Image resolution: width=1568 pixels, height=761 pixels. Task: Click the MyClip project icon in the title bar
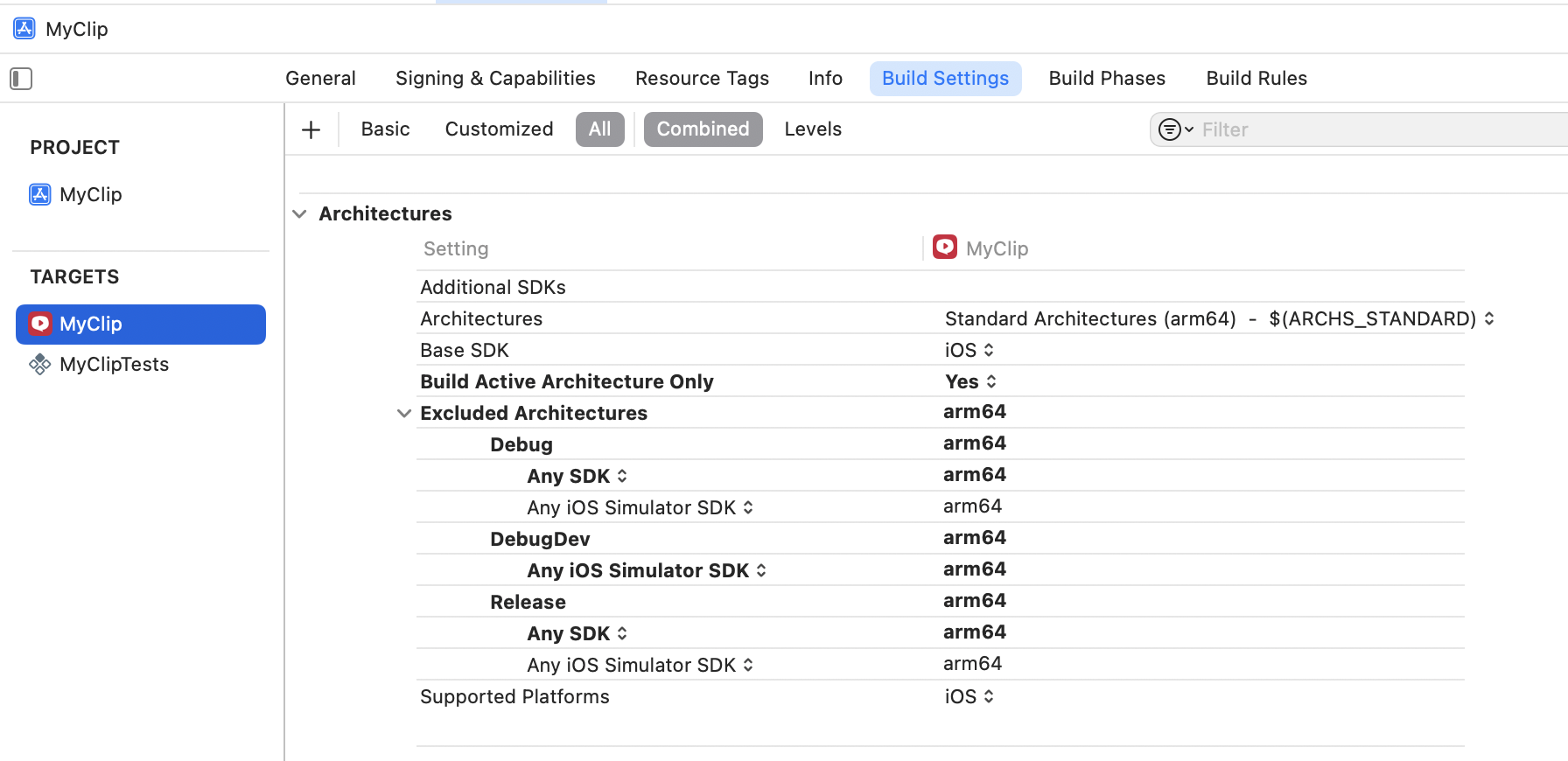pyautogui.click(x=24, y=29)
